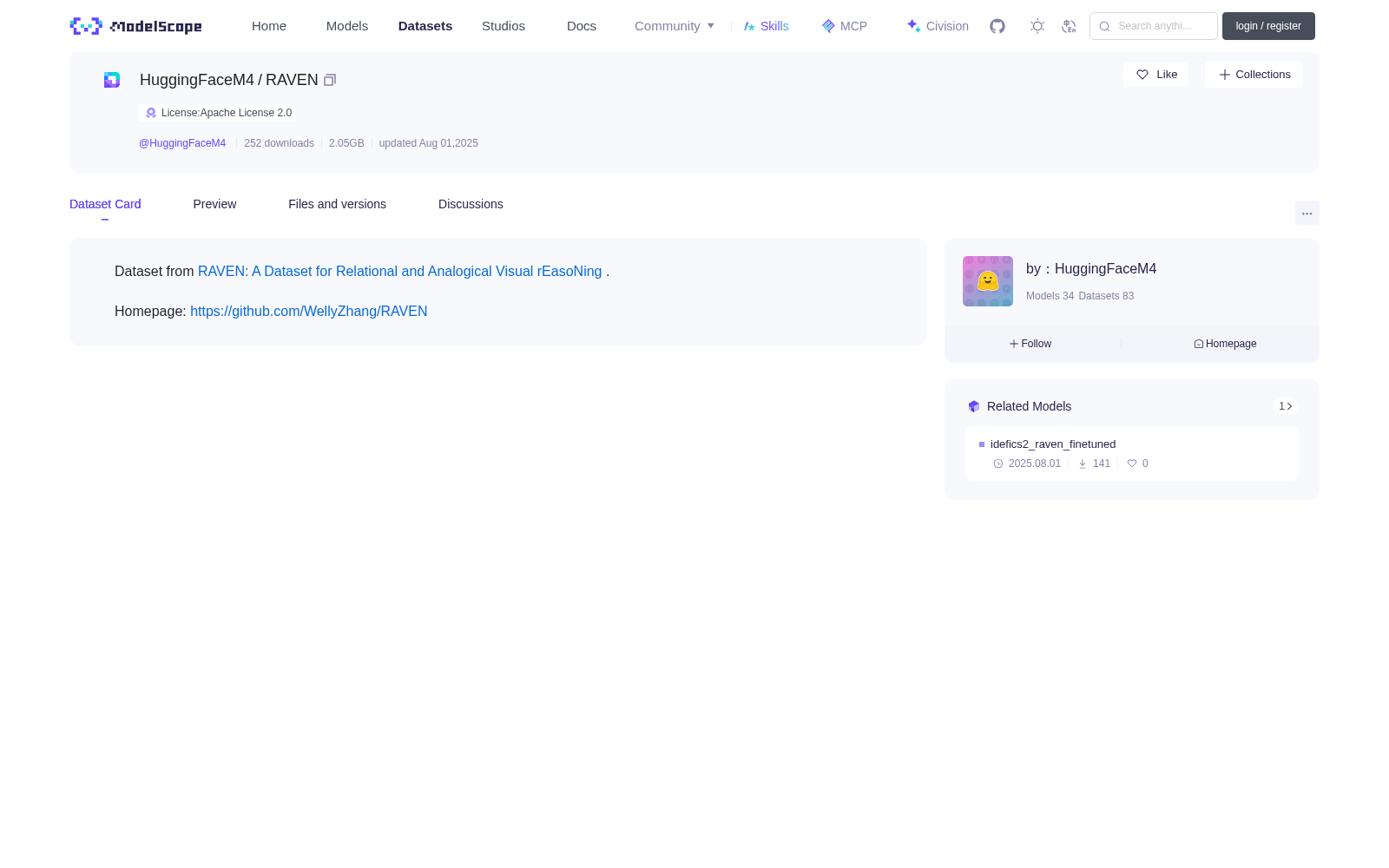The width and height of the screenshot is (1389, 868).
Task: Open the Discussions tab
Action: pos(471,204)
